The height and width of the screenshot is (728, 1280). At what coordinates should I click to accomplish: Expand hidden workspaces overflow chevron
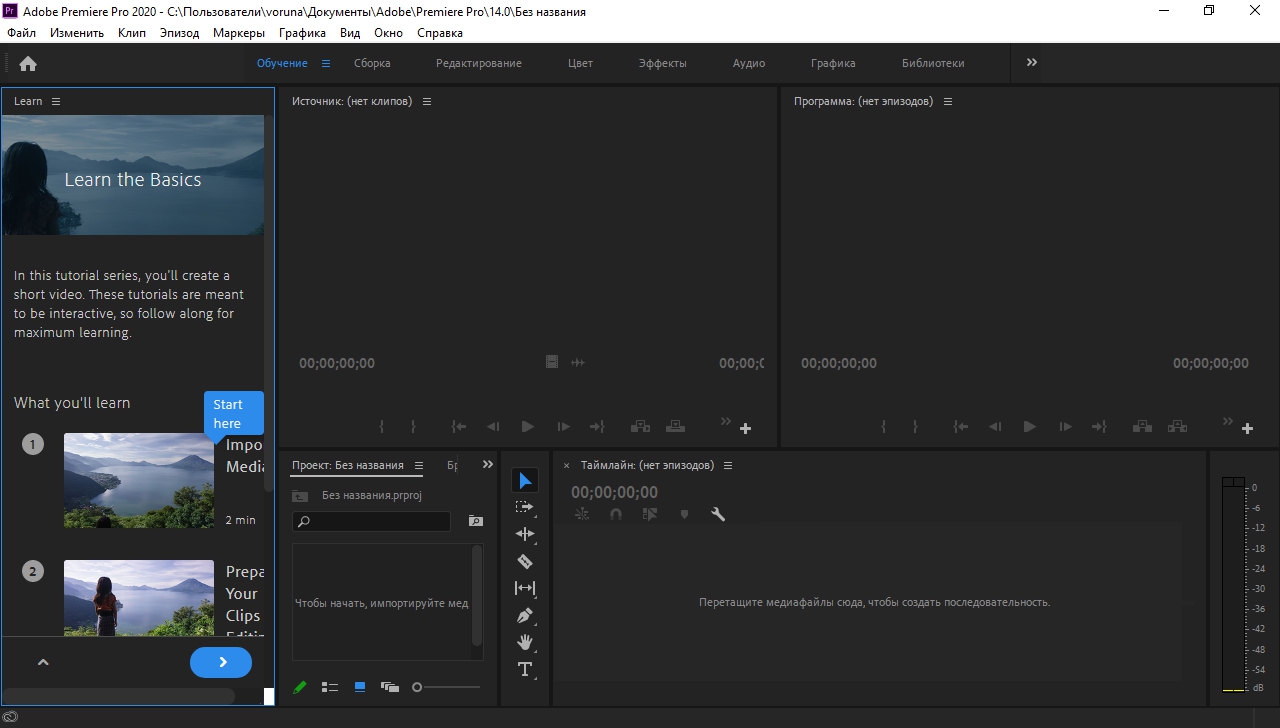[1032, 63]
